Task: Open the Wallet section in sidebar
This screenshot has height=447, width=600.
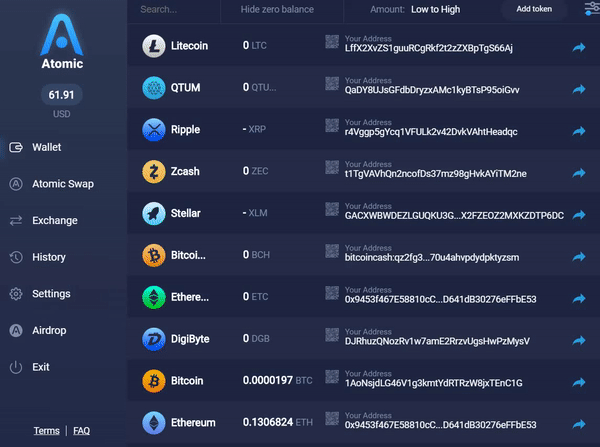Action: 35,147
